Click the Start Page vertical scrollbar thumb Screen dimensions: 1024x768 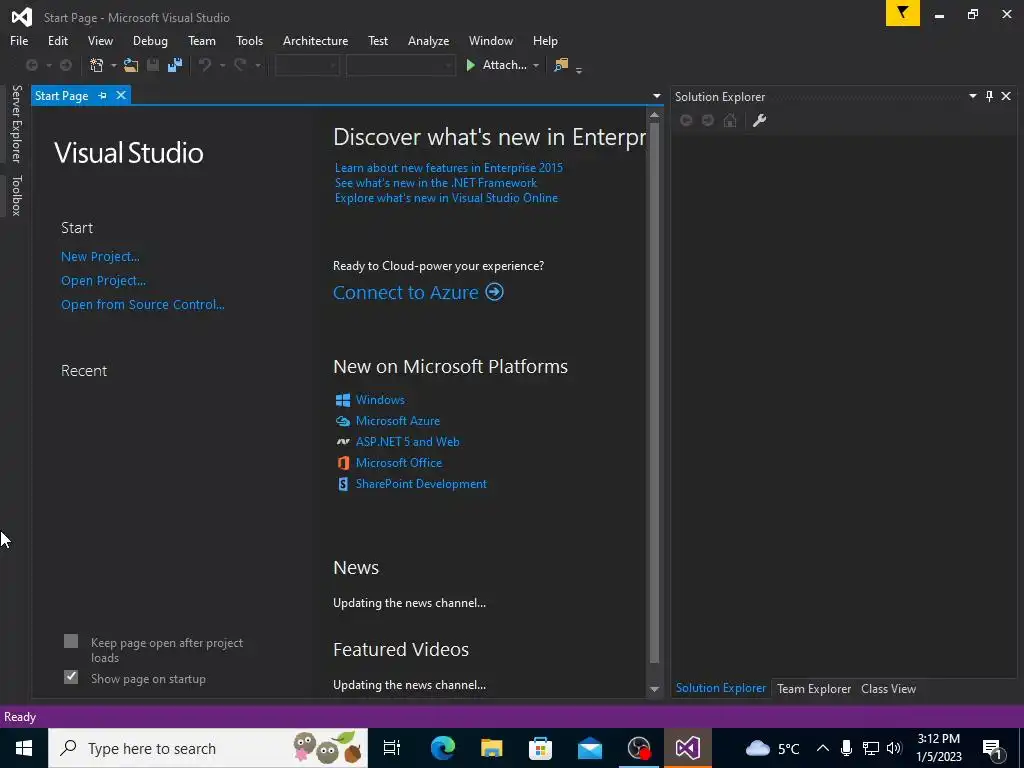coord(655,392)
